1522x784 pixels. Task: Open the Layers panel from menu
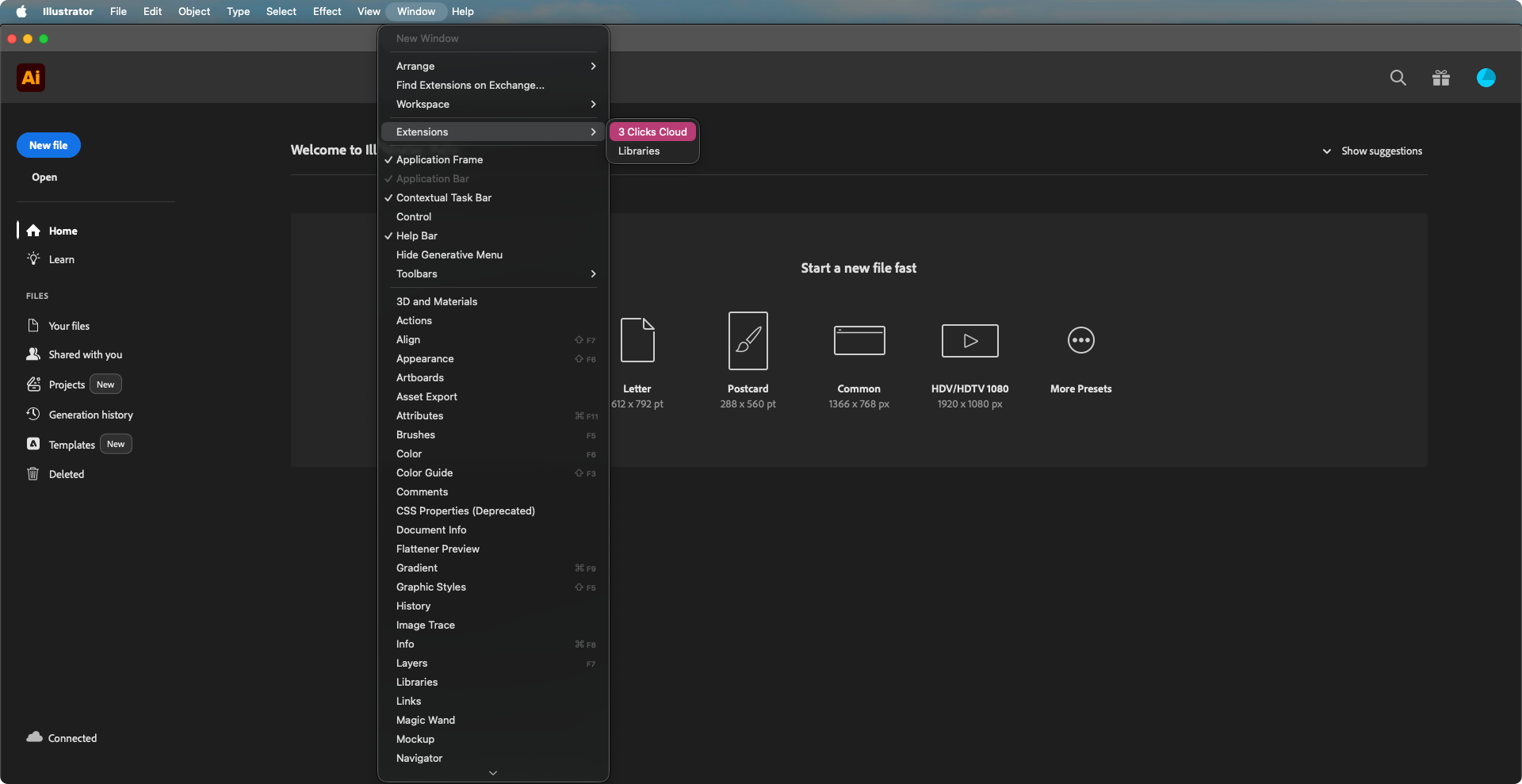tap(411, 663)
